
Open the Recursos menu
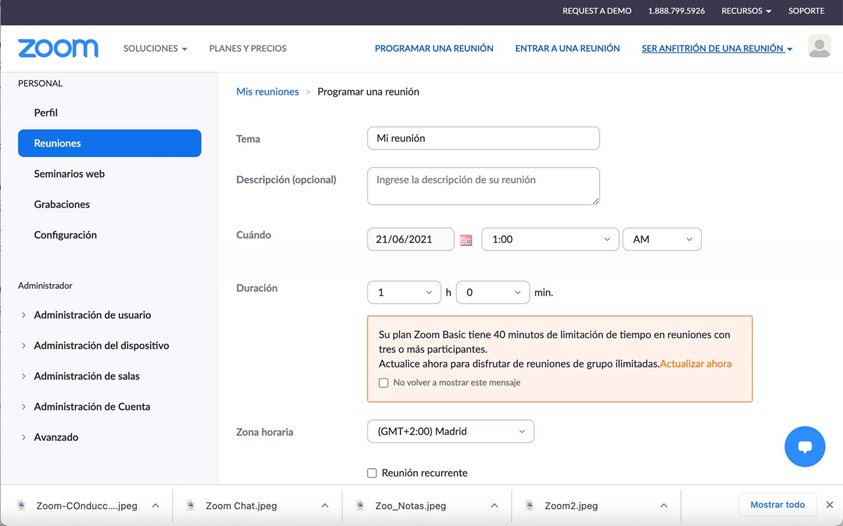click(x=746, y=11)
